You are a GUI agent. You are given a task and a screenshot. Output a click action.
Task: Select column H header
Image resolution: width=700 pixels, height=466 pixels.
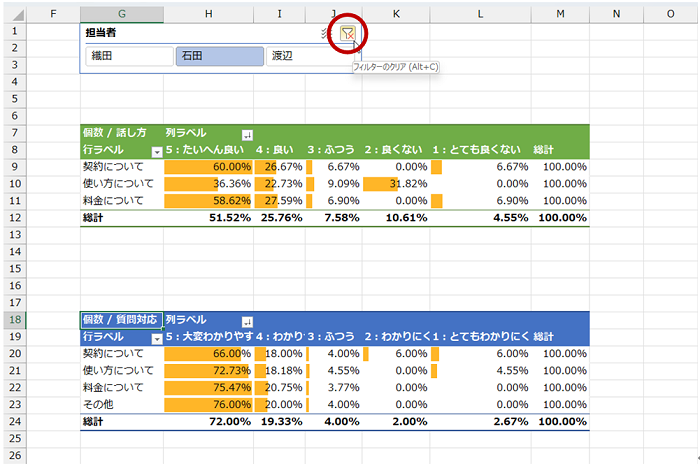pyautogui.click(x=208, y=14)
